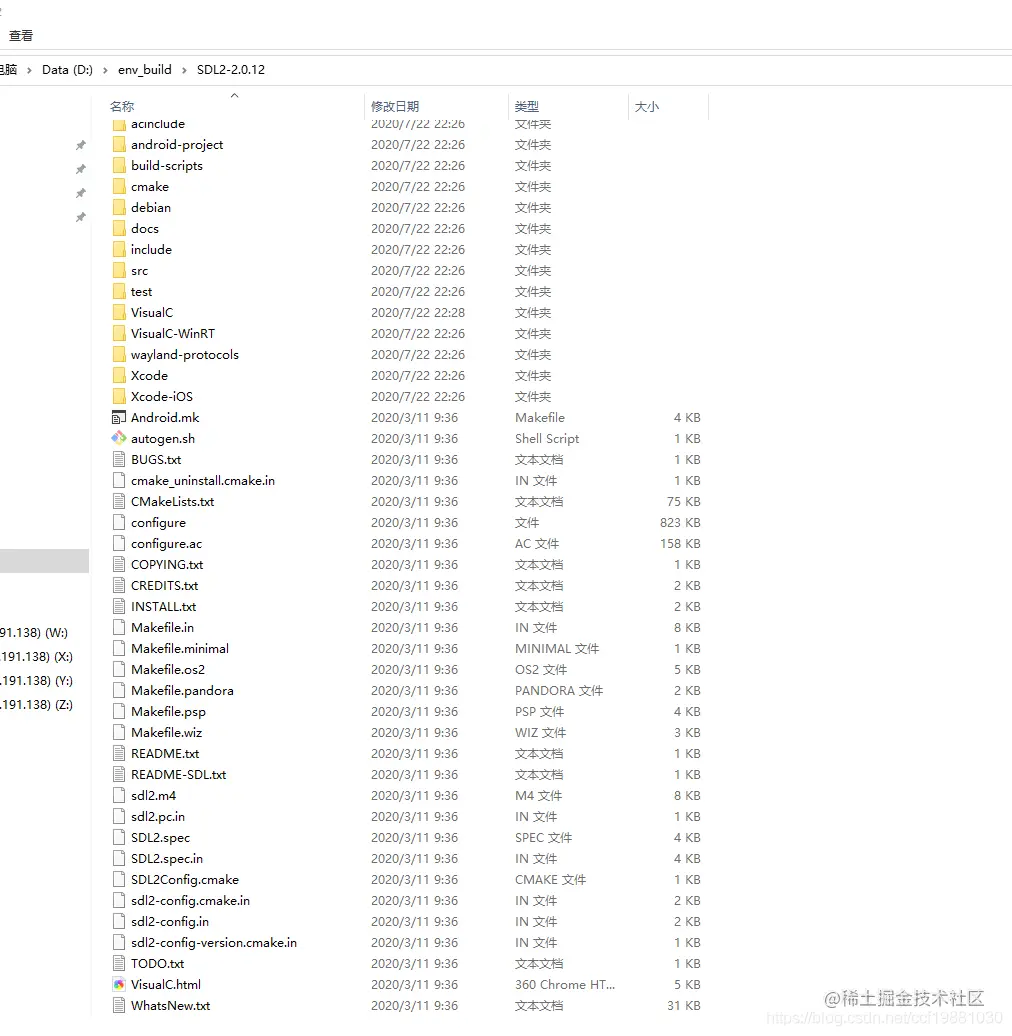Image resolution: width=1012 pixels, height=1036 pixels.
Task: Expand chevron before Data (D:) breadcrumb
Action: pyautogui.click(x=29, y=70)
